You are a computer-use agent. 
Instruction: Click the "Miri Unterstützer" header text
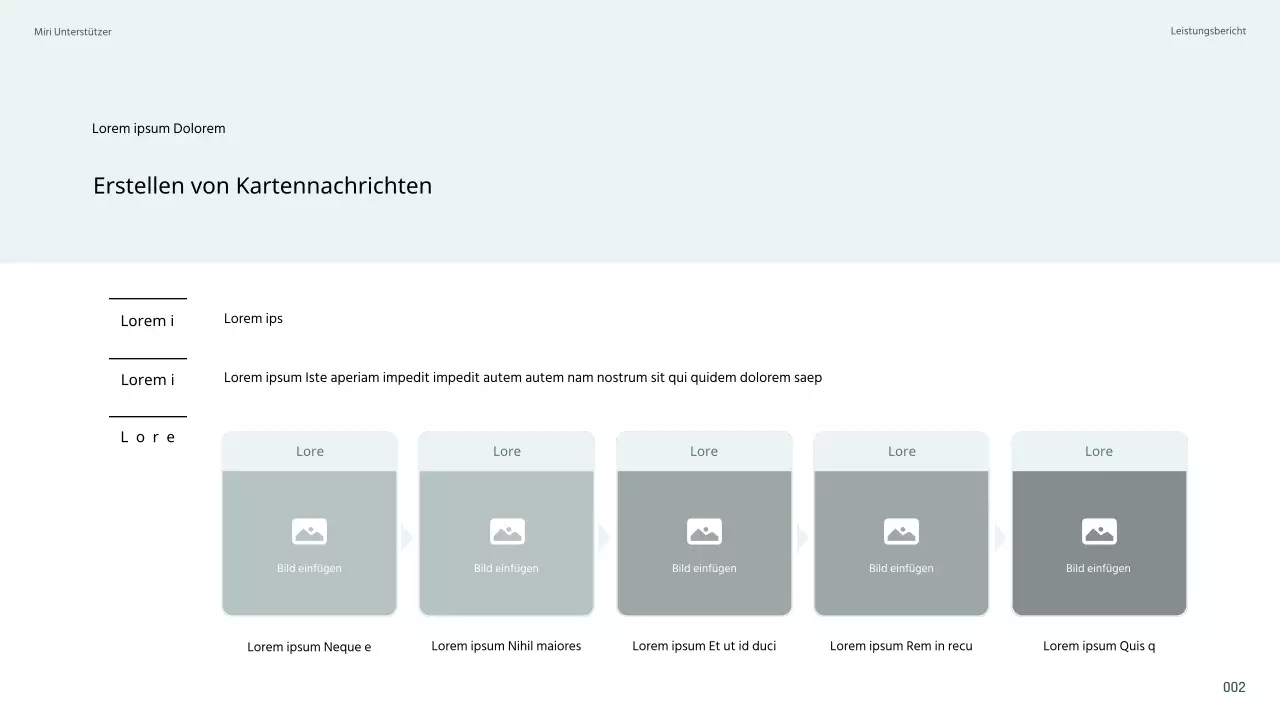[73, 32]
